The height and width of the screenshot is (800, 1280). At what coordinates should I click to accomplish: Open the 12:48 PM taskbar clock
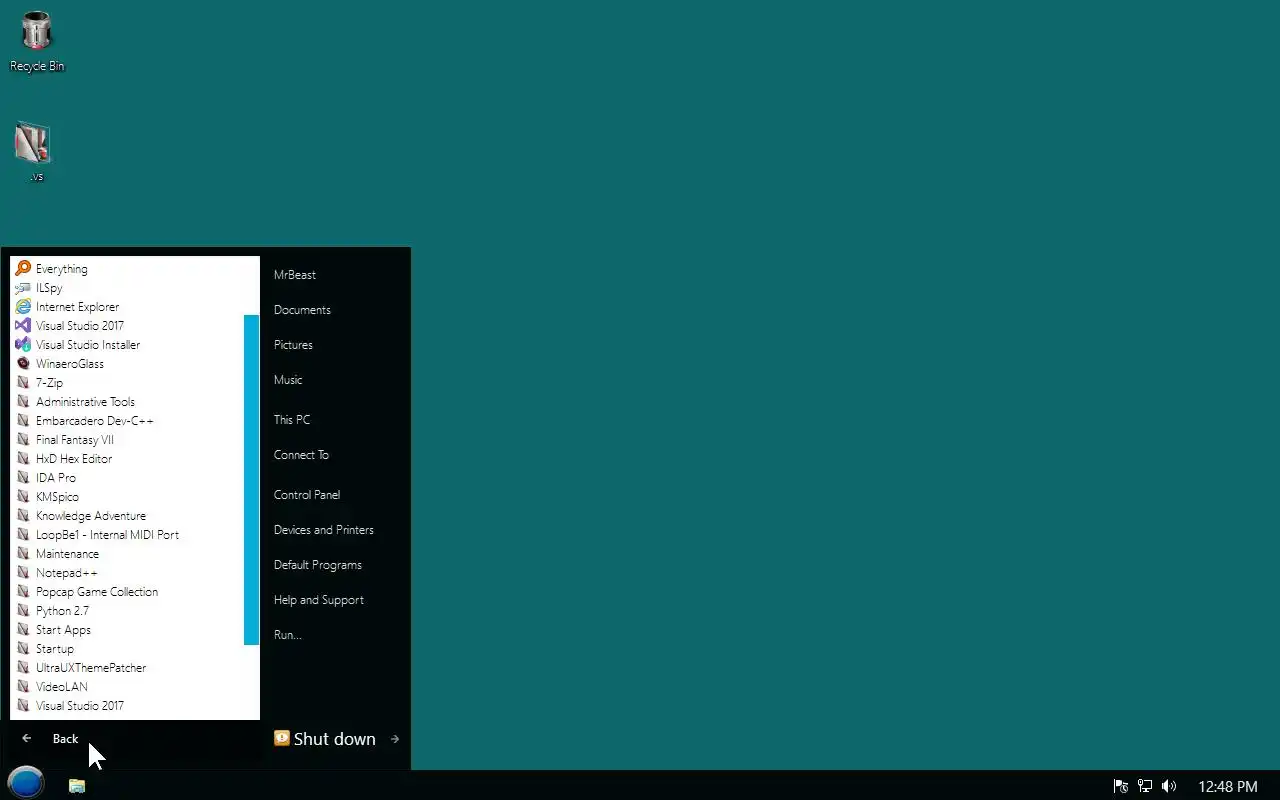pyautogui.click(x=1228, y=787)
